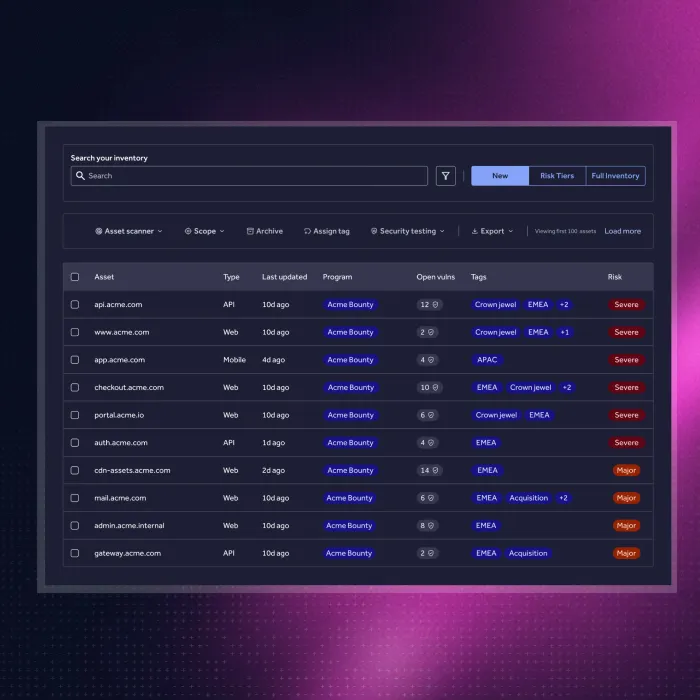The width and height of the screenshot is (700, 700).
Task: Switch to the Full Inventory tab
Action: click(616, 176)
